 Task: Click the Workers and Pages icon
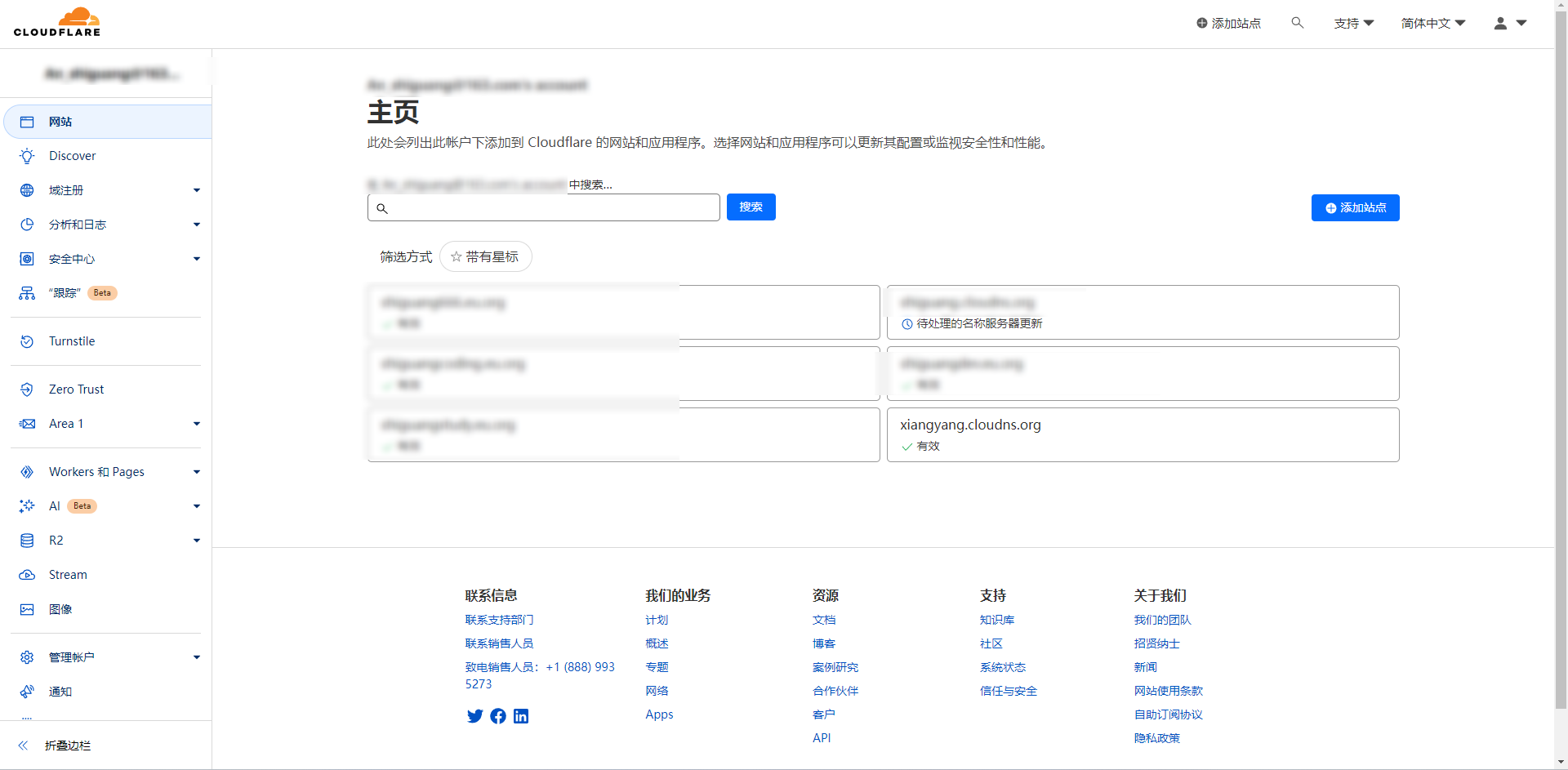pyautogui.click(x=27, y=472)
